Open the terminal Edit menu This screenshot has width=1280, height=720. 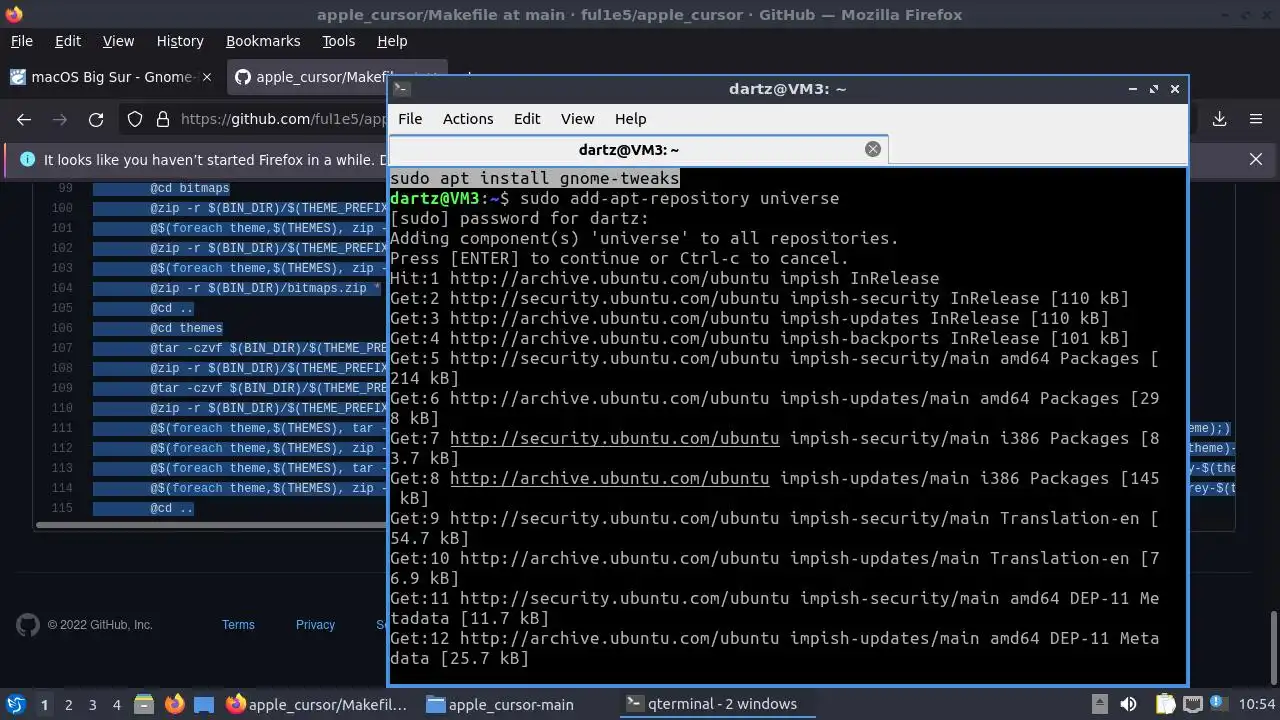point(527,118)
